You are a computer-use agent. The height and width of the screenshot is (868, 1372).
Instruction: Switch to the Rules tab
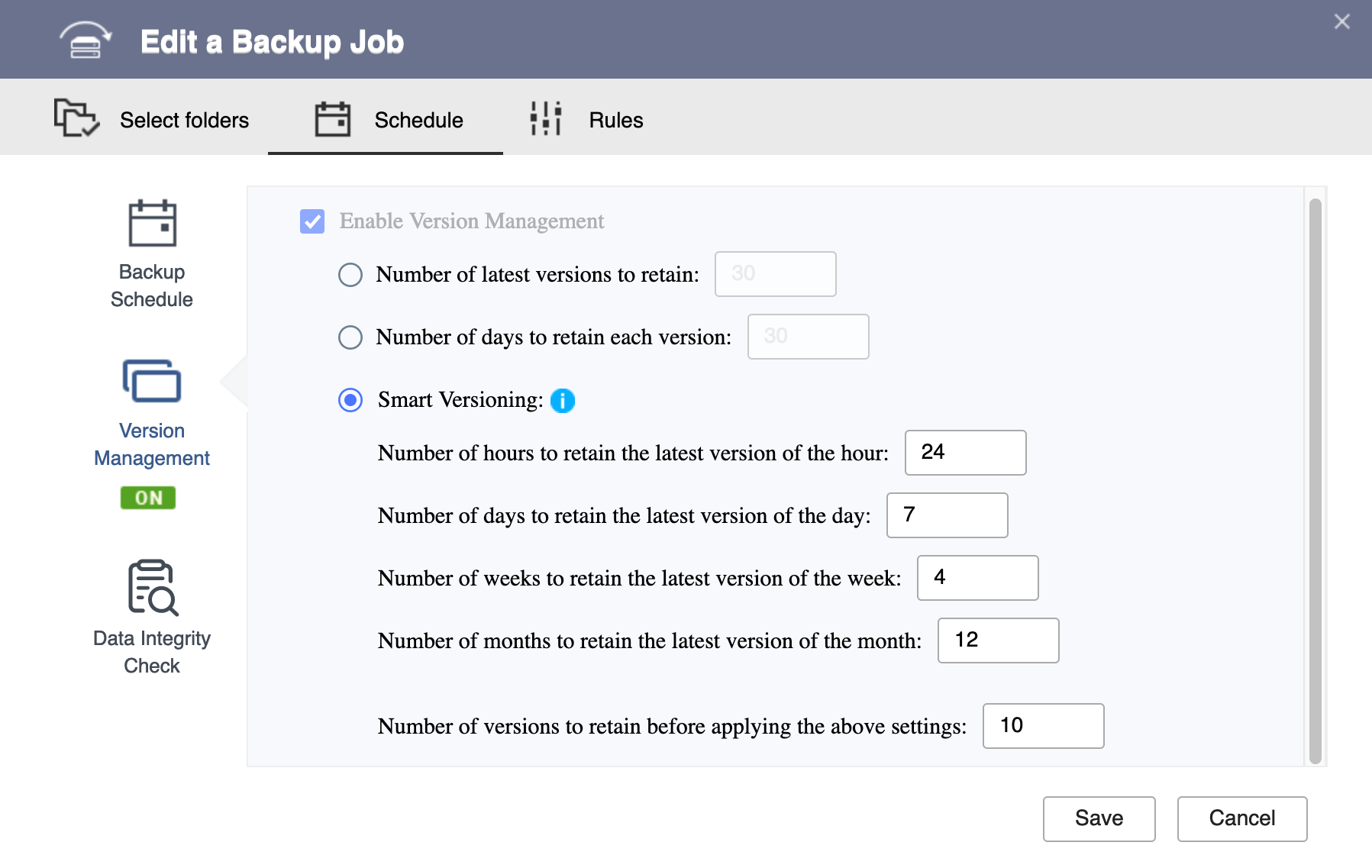[615, 120]
